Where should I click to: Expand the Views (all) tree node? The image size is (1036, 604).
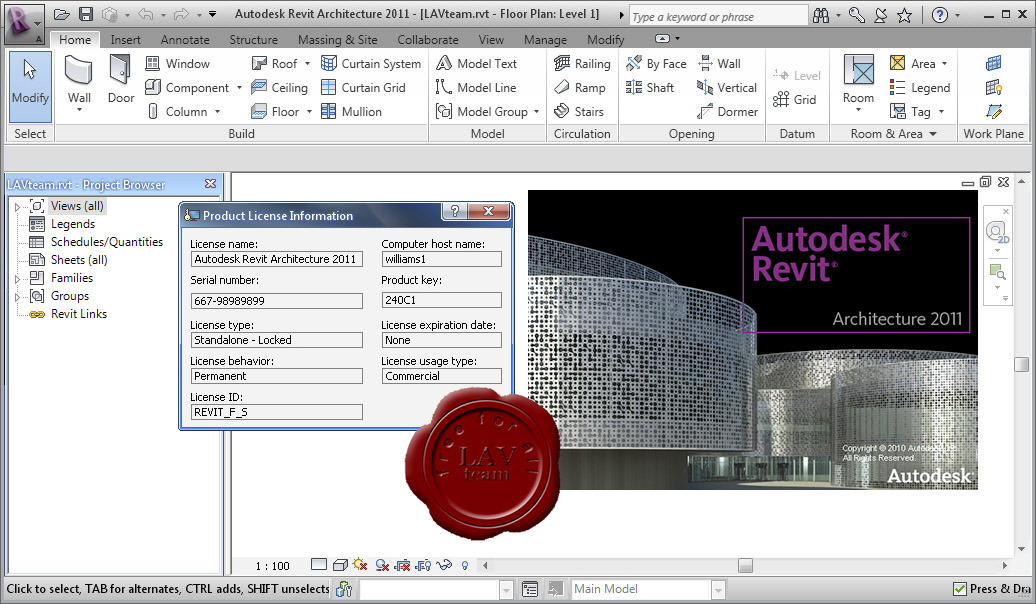click(x=17, y=207)
